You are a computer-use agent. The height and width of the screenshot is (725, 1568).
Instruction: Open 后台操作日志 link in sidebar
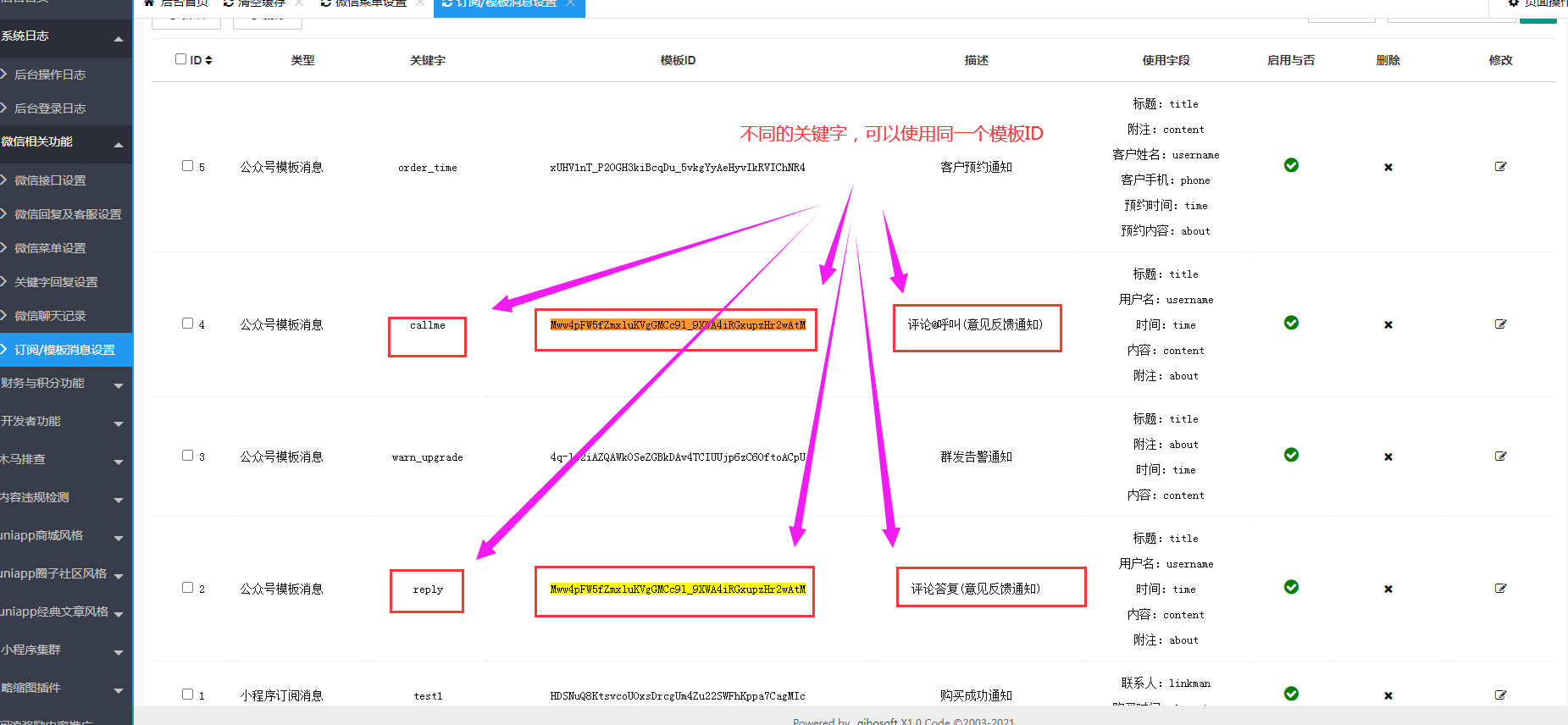coord(50,75)
